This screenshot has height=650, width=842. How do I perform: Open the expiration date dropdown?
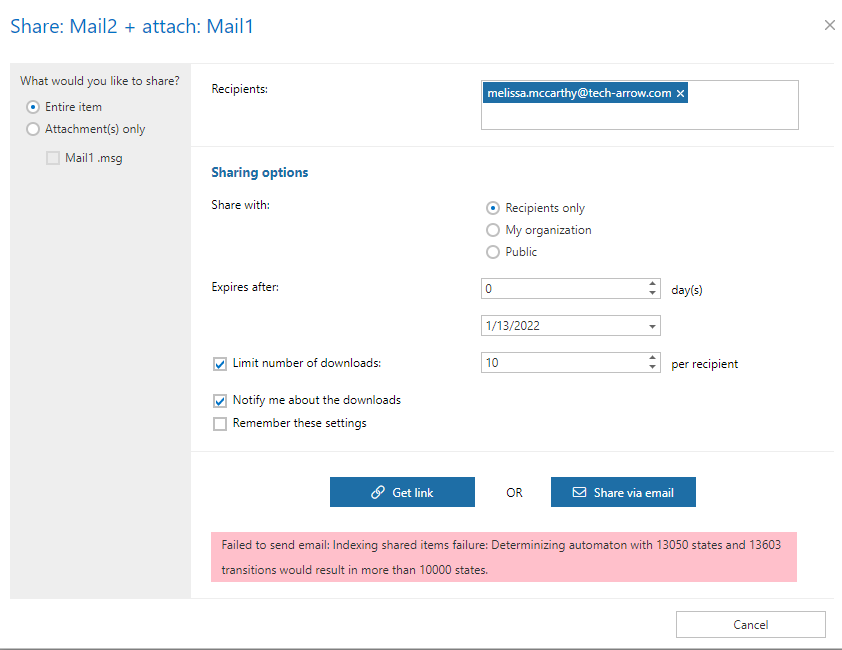click(x=653, y=326)
